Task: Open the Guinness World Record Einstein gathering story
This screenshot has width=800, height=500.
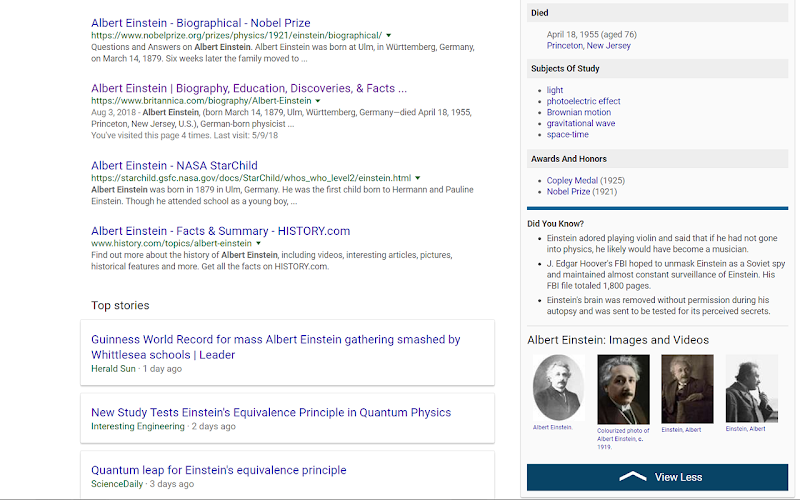Action: pos(276,347)
